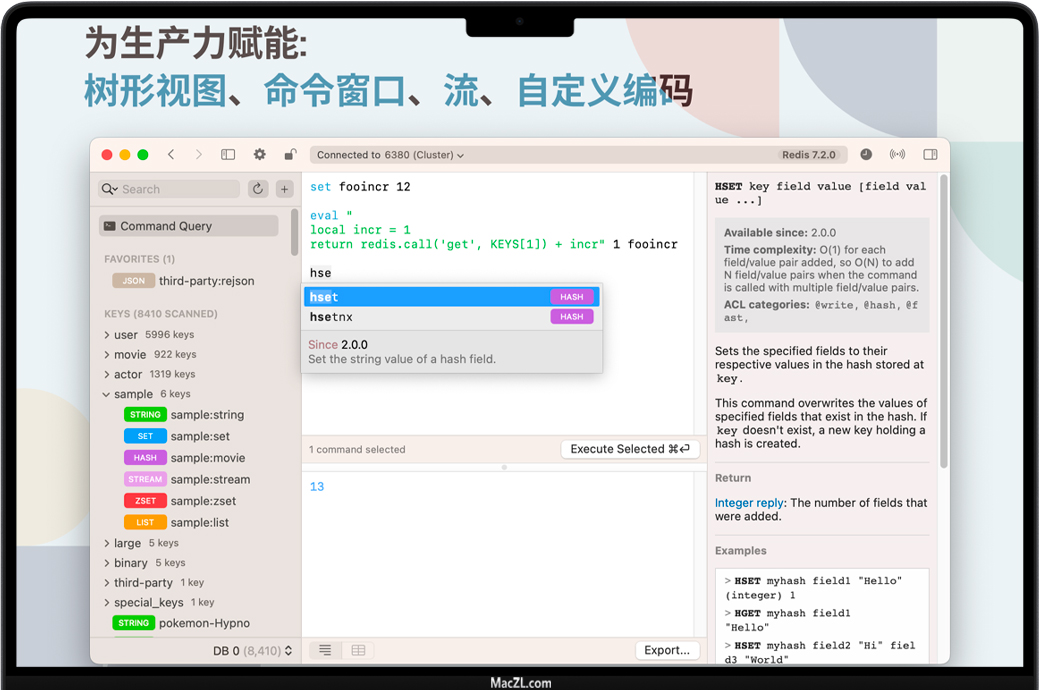Click SET badge of sample:set
This screenshot has height=690, width=1040.
point(145,436)
